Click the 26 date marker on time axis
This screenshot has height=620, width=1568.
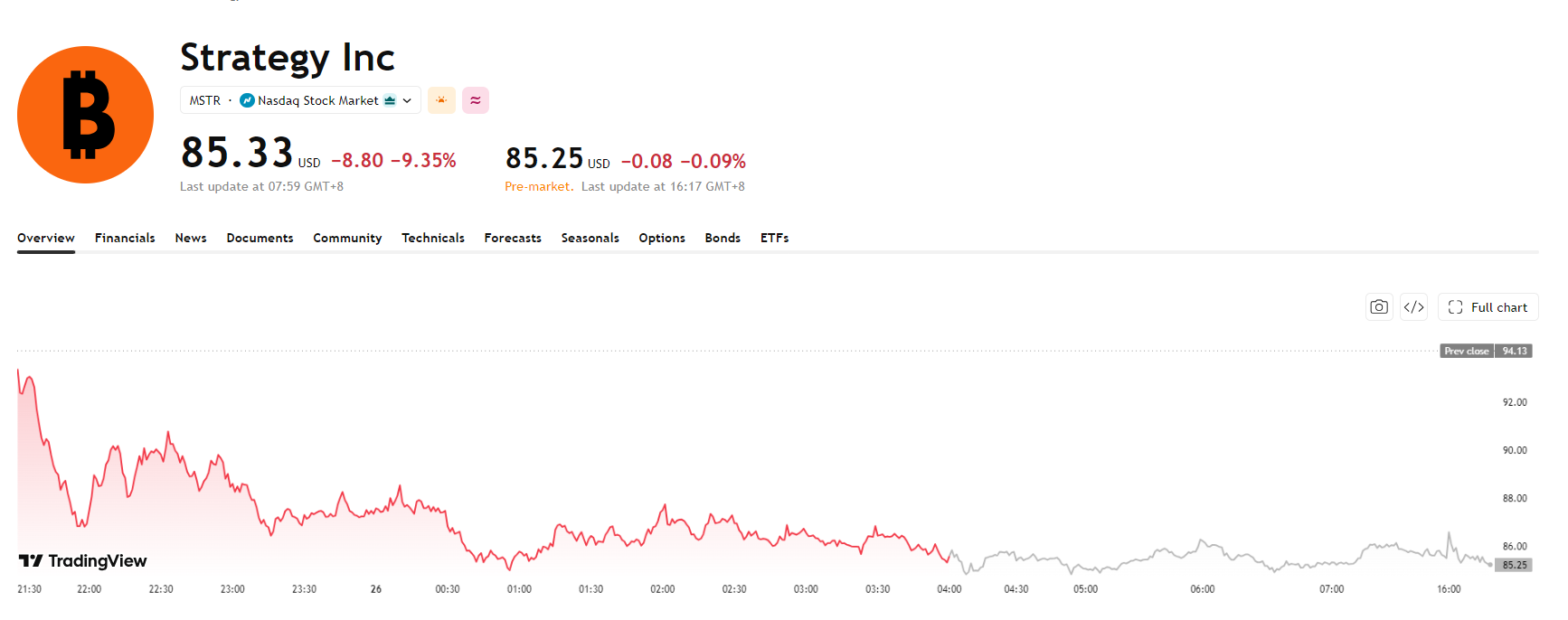click(x=376, y=589)
